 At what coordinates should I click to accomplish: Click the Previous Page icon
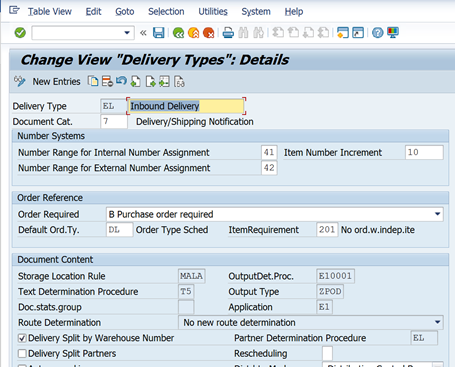293,33
